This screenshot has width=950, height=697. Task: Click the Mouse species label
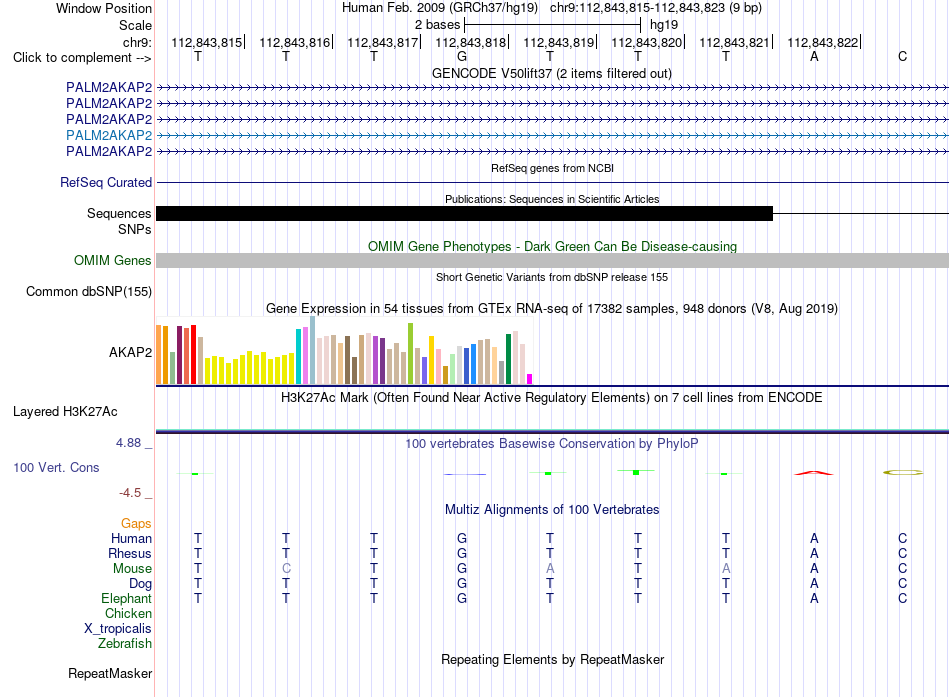click(132, 569)
